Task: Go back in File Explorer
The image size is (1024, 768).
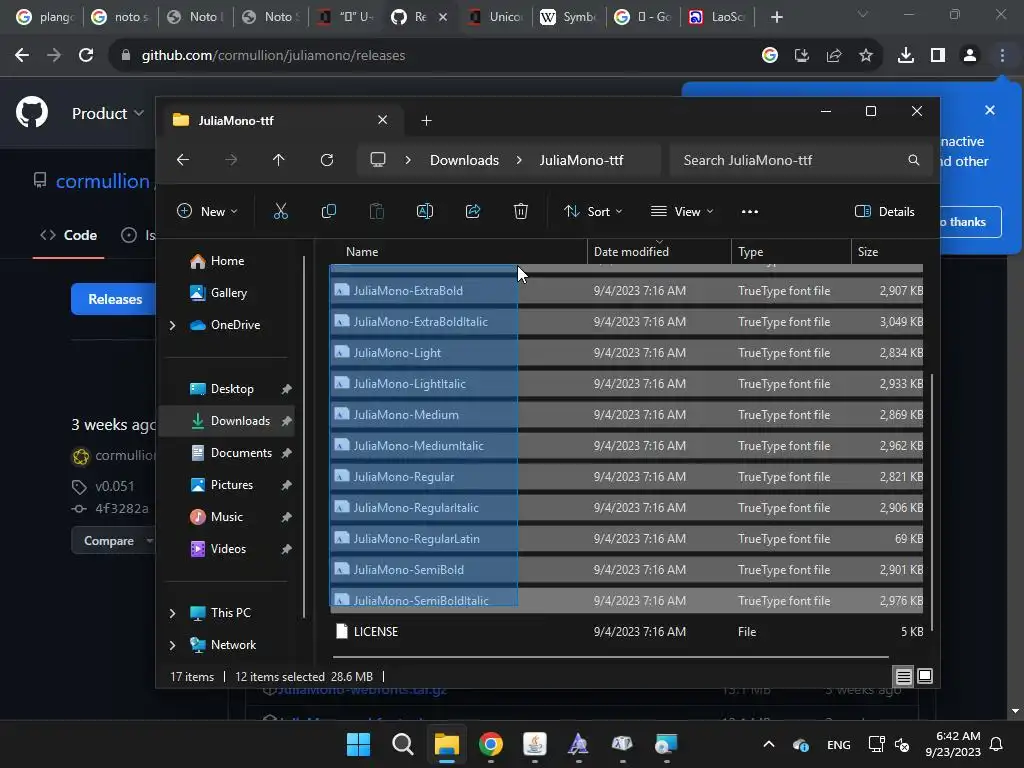Action: (x=183, y=160)
